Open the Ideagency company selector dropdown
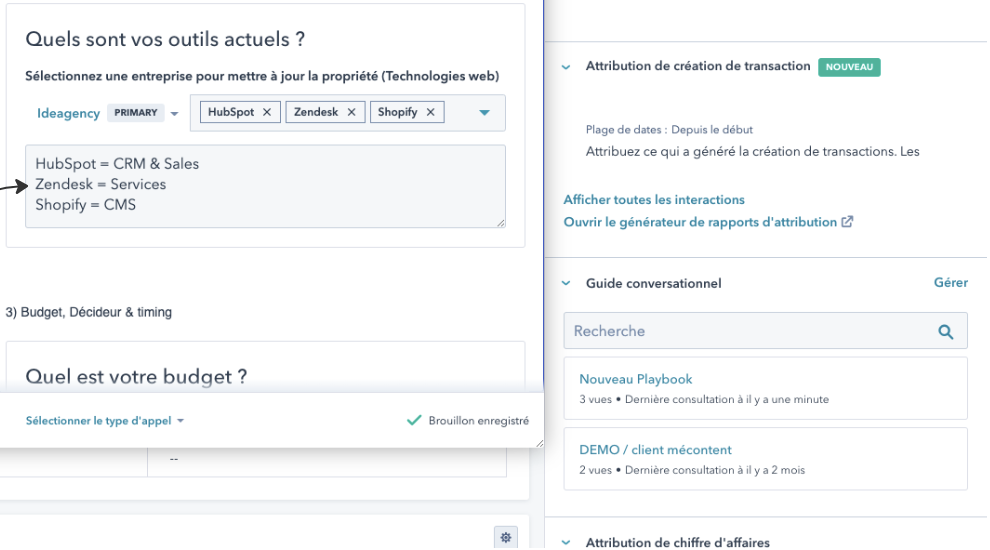 (x=174, y=114)
